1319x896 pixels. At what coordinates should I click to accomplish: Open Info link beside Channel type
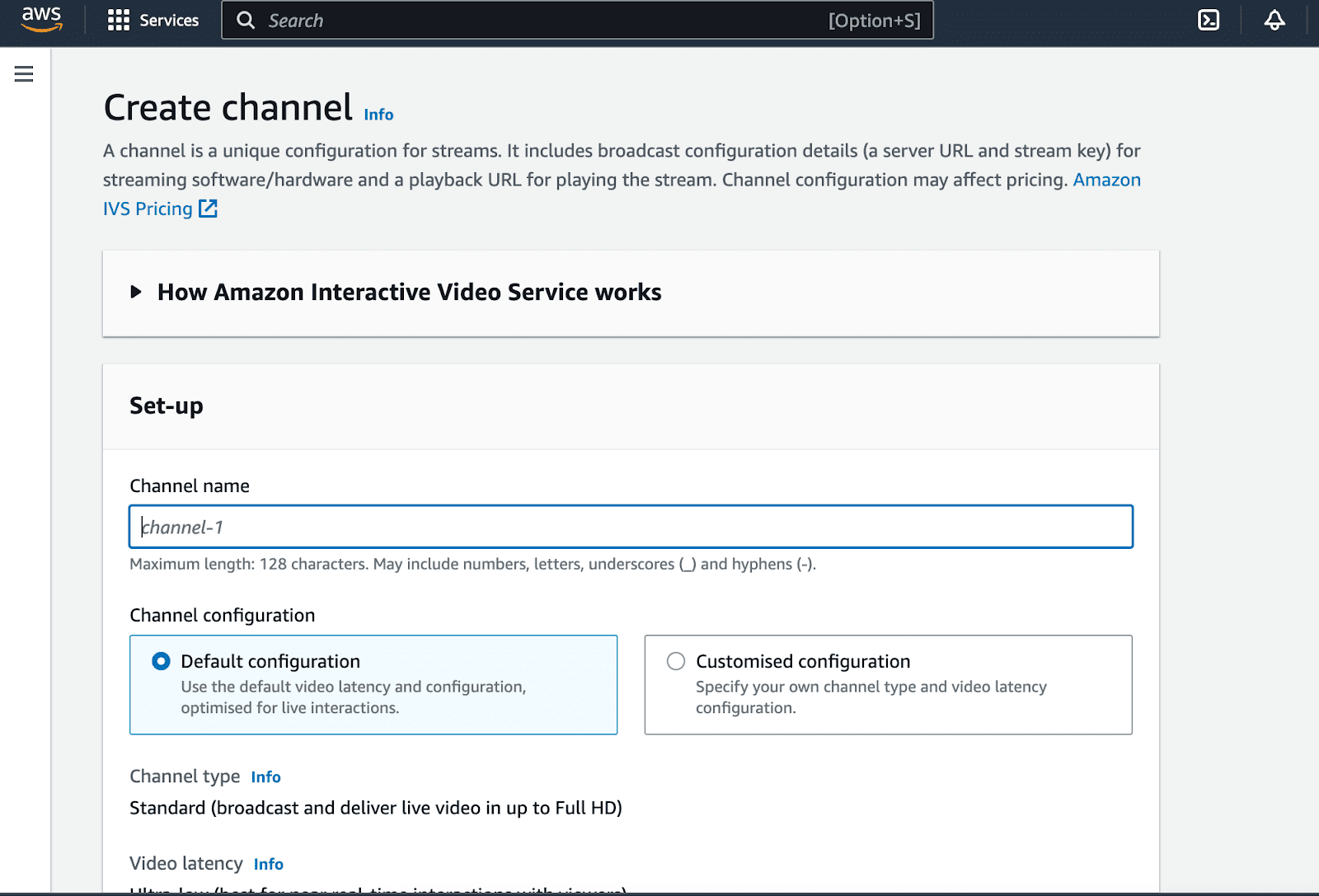265,777
